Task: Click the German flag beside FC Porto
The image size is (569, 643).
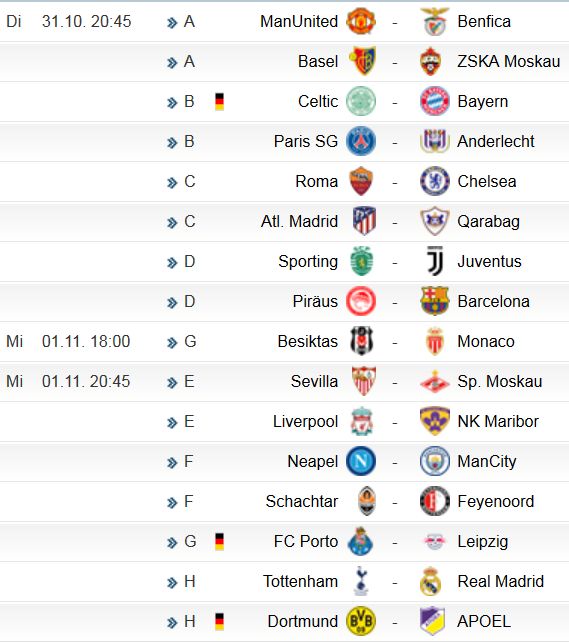Action: pyautogui.click(x=219, y=541)
